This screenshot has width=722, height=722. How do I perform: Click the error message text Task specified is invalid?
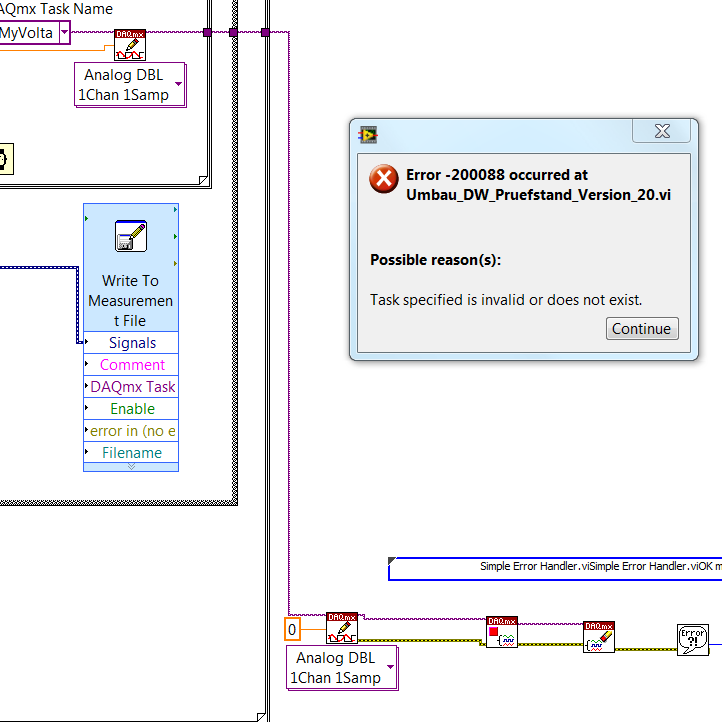point(506,300)
